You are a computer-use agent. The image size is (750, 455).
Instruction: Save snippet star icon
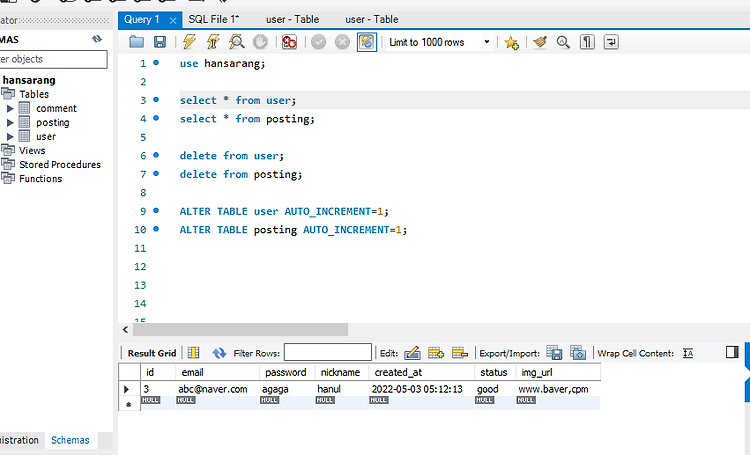(x=511, y=43)
